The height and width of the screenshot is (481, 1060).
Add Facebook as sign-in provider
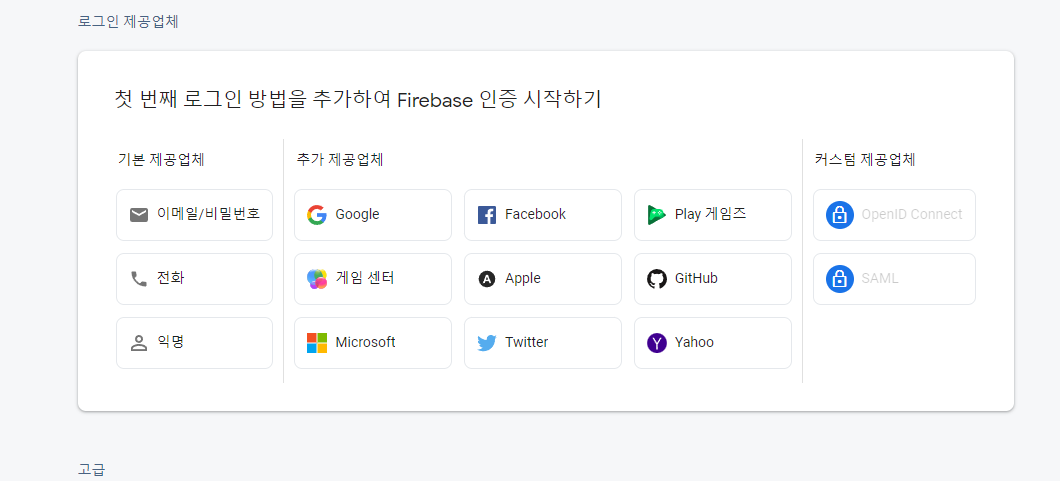tap(543, 215)
